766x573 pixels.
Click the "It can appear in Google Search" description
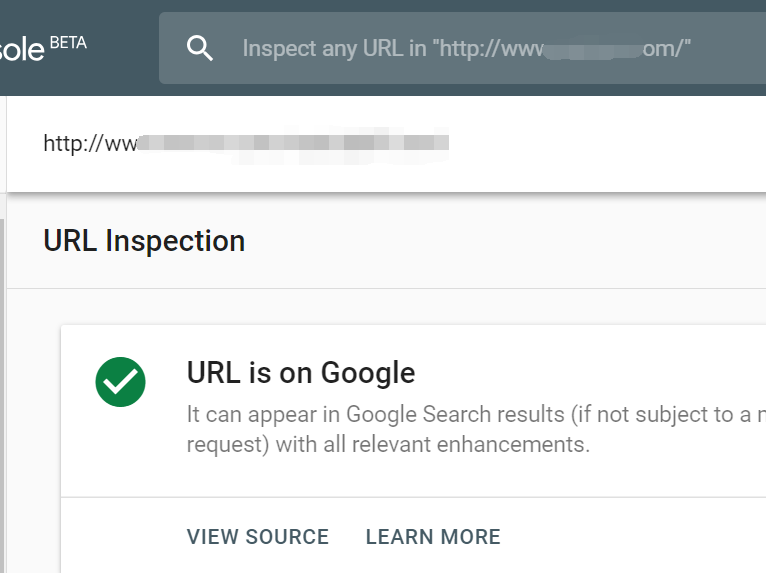pyautogui.click(x=470, y=414)
